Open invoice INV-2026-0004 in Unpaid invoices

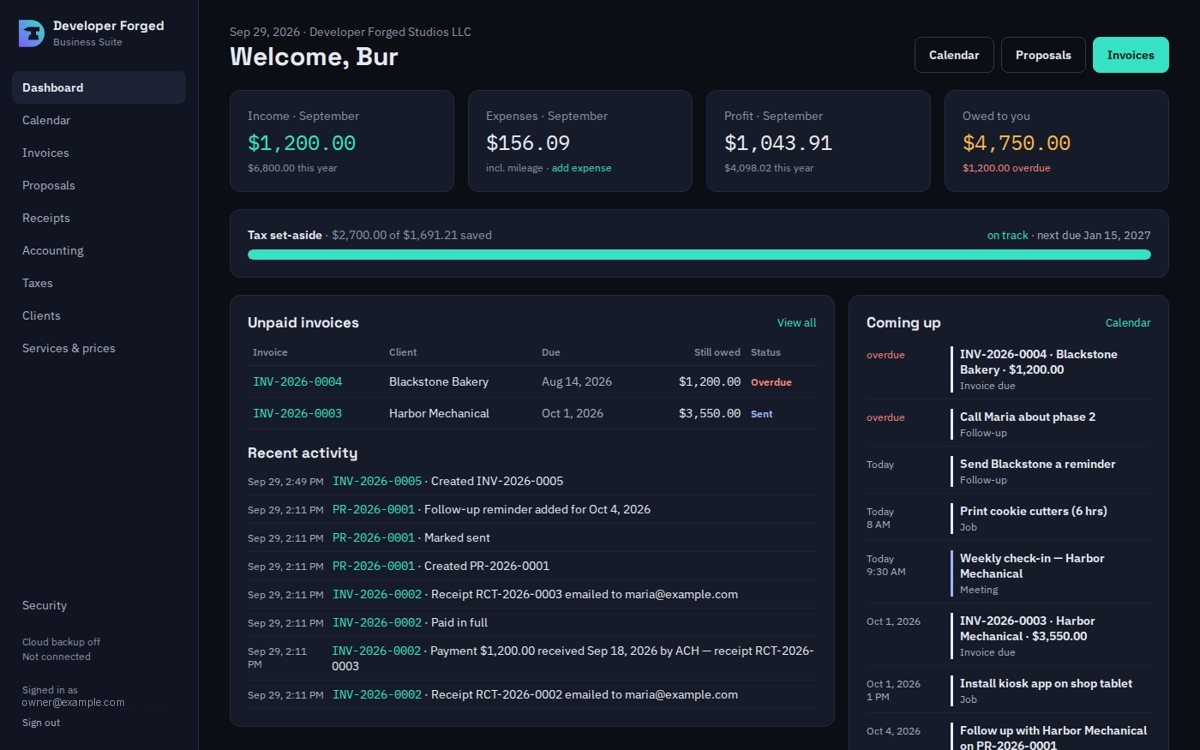[297, 382]
